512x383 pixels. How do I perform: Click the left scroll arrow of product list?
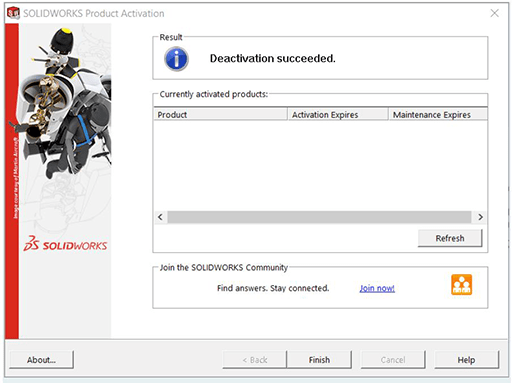160,217
